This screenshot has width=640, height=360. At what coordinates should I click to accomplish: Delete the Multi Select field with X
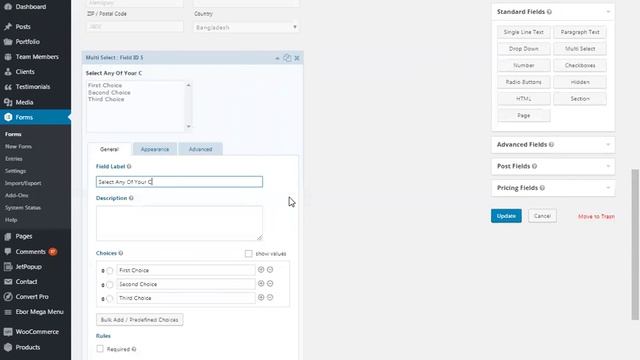pos(297,58)
